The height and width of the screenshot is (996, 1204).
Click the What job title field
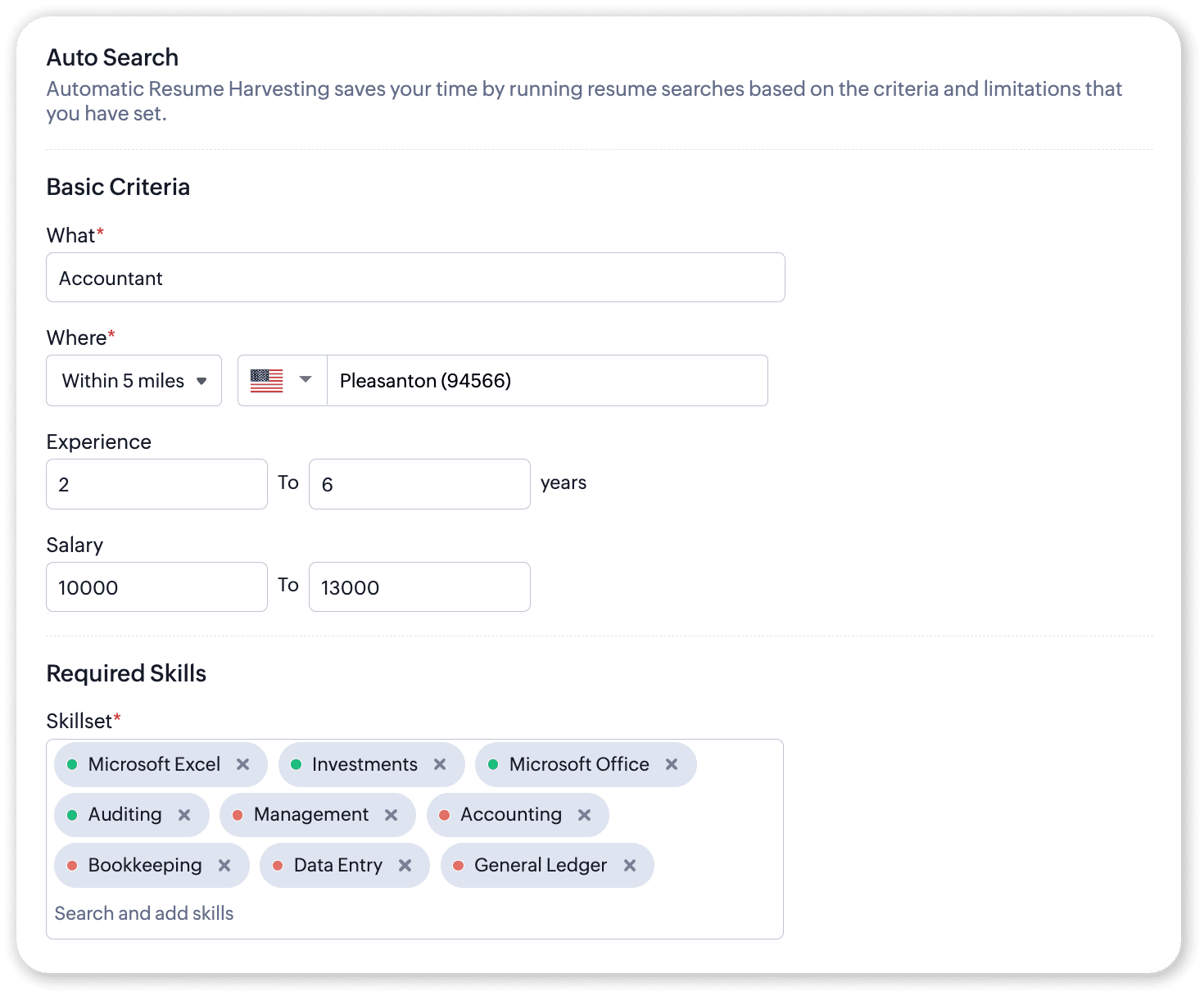click(415, 278)
